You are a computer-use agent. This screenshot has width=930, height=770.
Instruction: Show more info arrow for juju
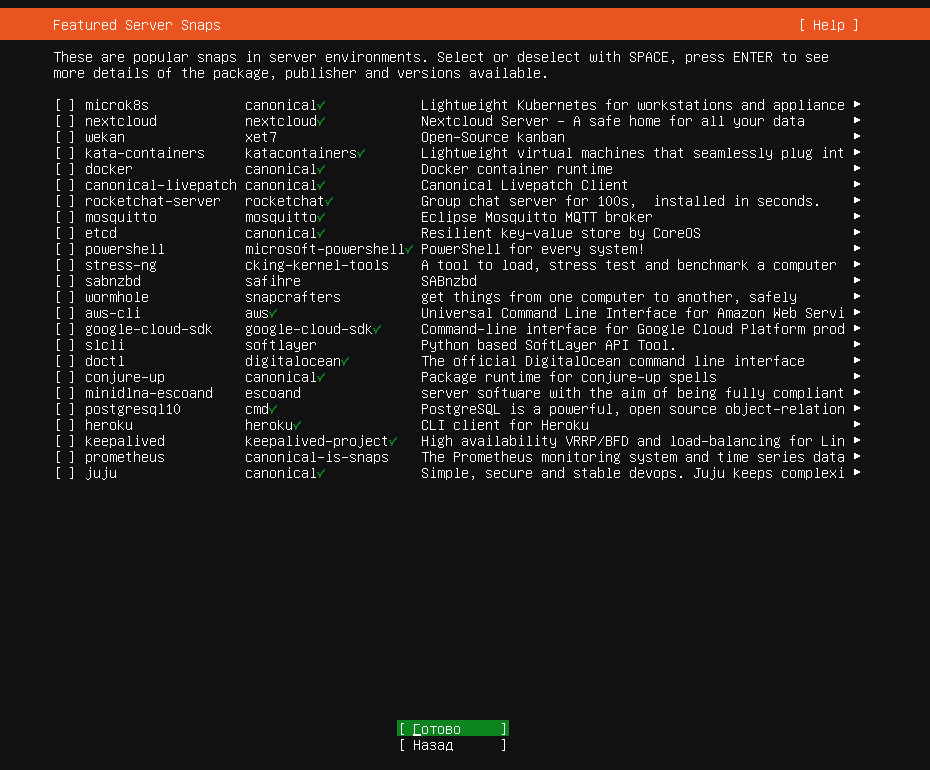tap(856, 473)
